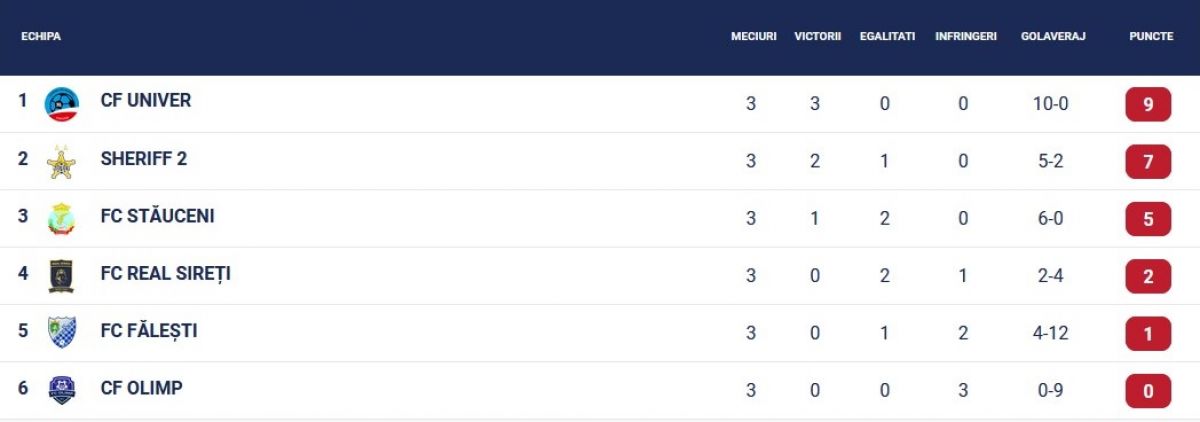
Task: Select the MECIURI column header
Action: pyautogui.click(x=754, y=36)
